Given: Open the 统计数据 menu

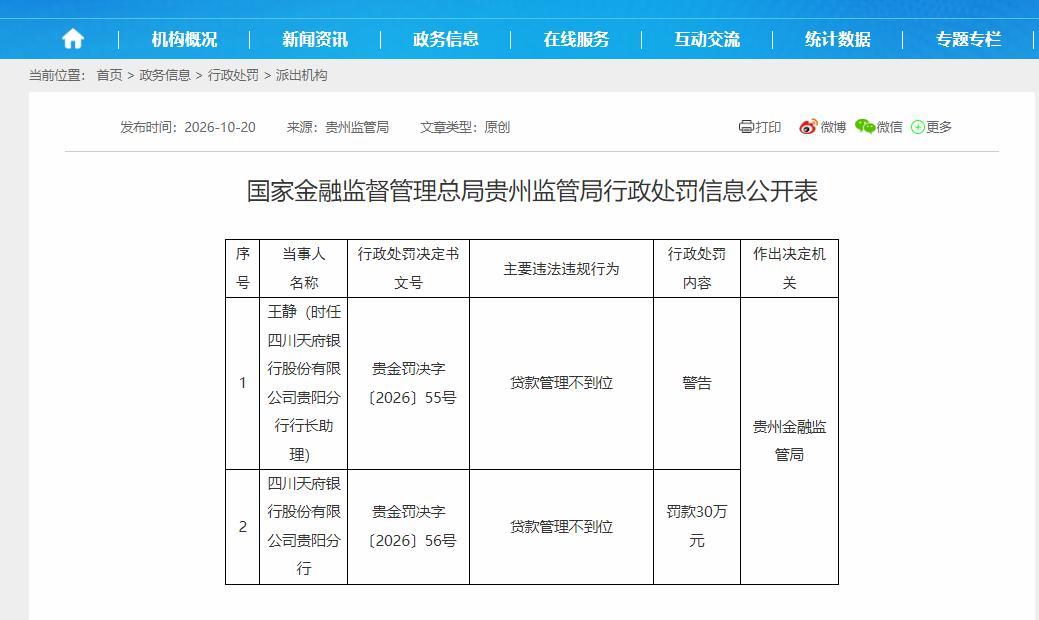Looking at the screenshot, I should click(x=838, y=40).
